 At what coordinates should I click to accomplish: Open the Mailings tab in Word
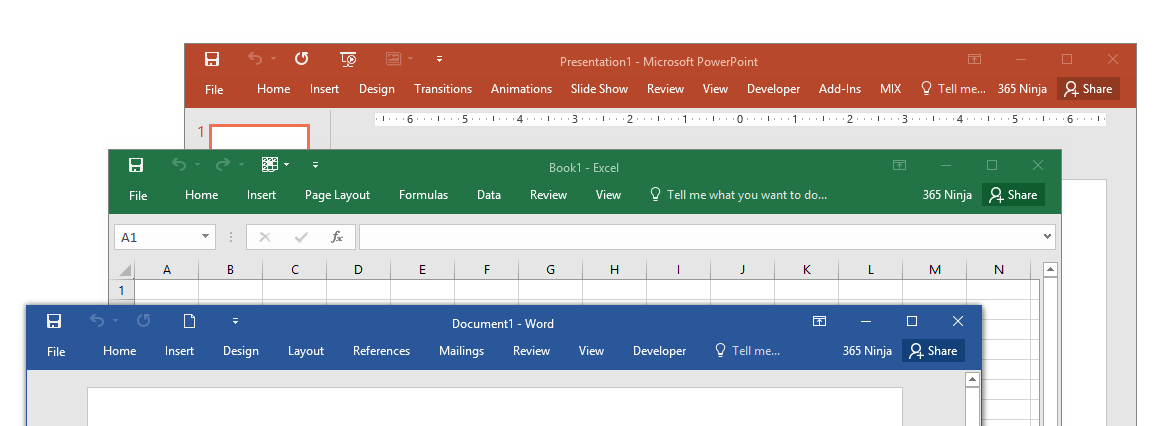point(461,351)
